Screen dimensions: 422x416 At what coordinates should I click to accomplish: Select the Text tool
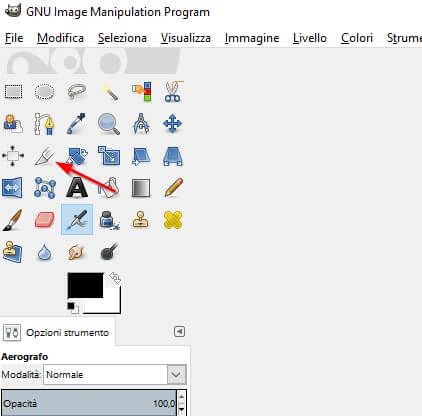point(77,188)
